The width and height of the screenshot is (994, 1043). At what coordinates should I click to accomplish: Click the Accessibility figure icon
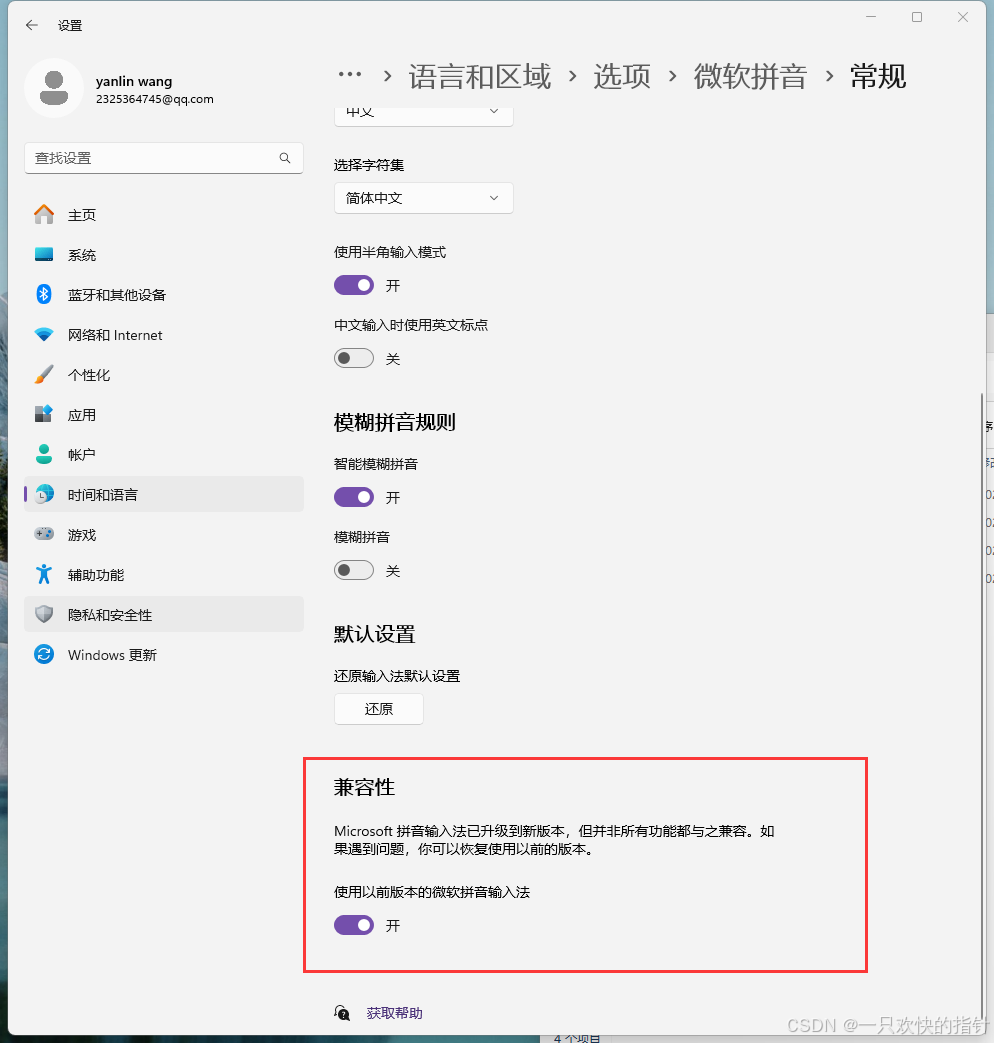pos(44,574)
